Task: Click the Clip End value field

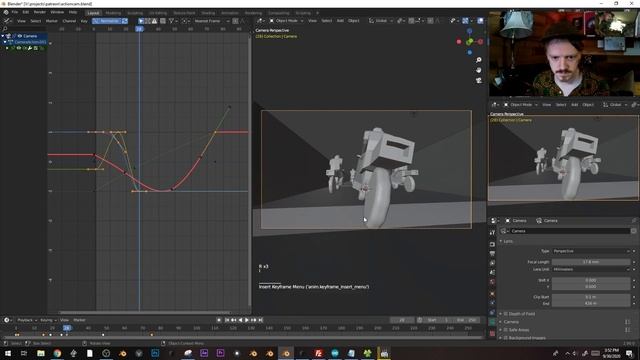Action: click(x=591, y=304)
